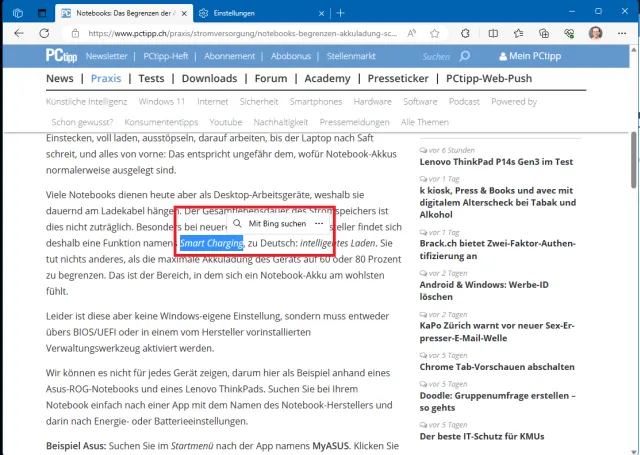The height and width of the screenshot is (455, 640).
Task: Switch to the Einstellungen tab
Action: point(250,13)
